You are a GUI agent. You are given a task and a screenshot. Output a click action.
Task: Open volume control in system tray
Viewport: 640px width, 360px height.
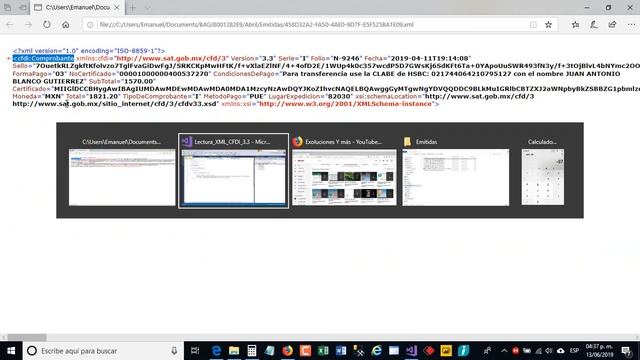[549, 351]
